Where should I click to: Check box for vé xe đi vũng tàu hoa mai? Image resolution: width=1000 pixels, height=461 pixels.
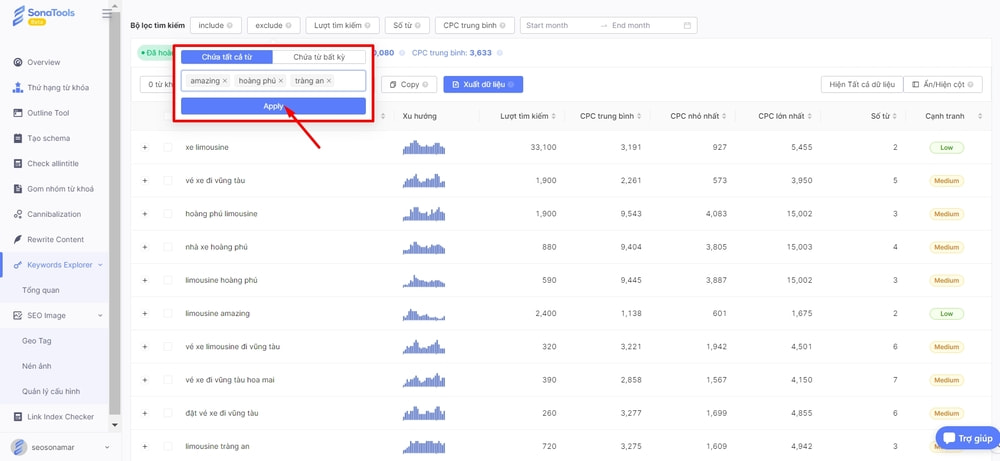pyautogui.click(x=168, y=380)
